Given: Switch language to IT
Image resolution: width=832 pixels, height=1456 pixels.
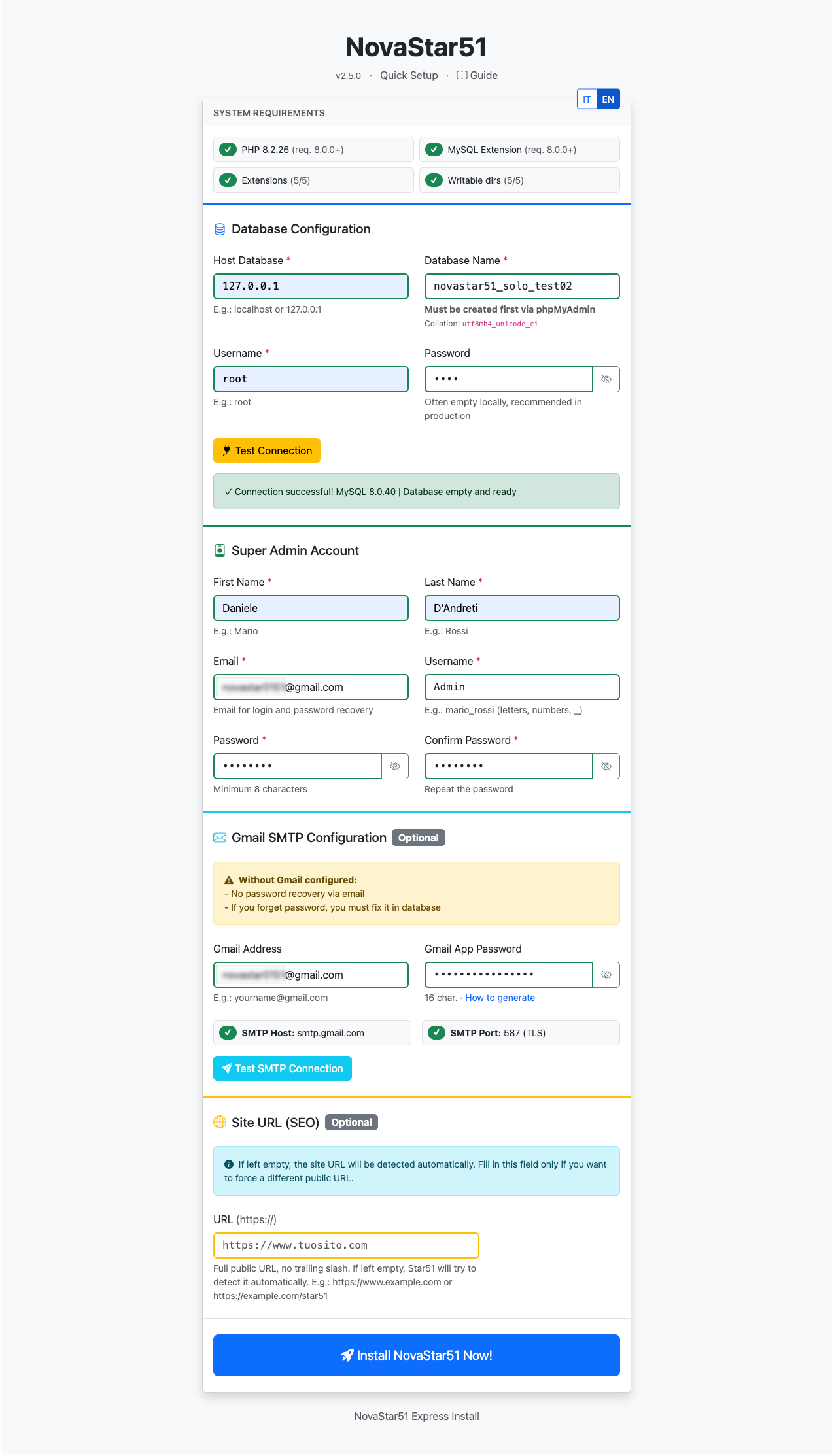Looking at the screenshot, I should [x=587, y=99].
